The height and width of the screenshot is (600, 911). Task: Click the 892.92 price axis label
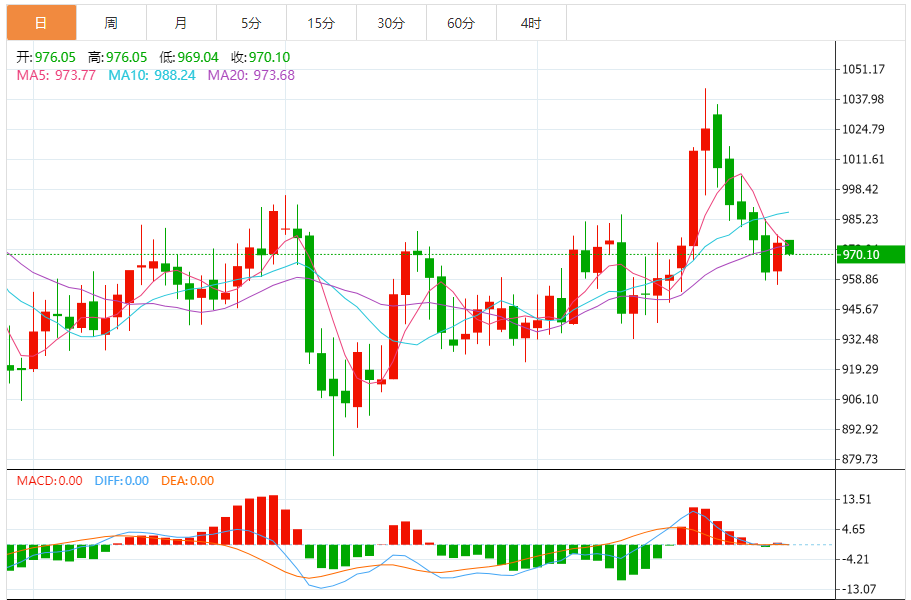(x=860, y=429)
